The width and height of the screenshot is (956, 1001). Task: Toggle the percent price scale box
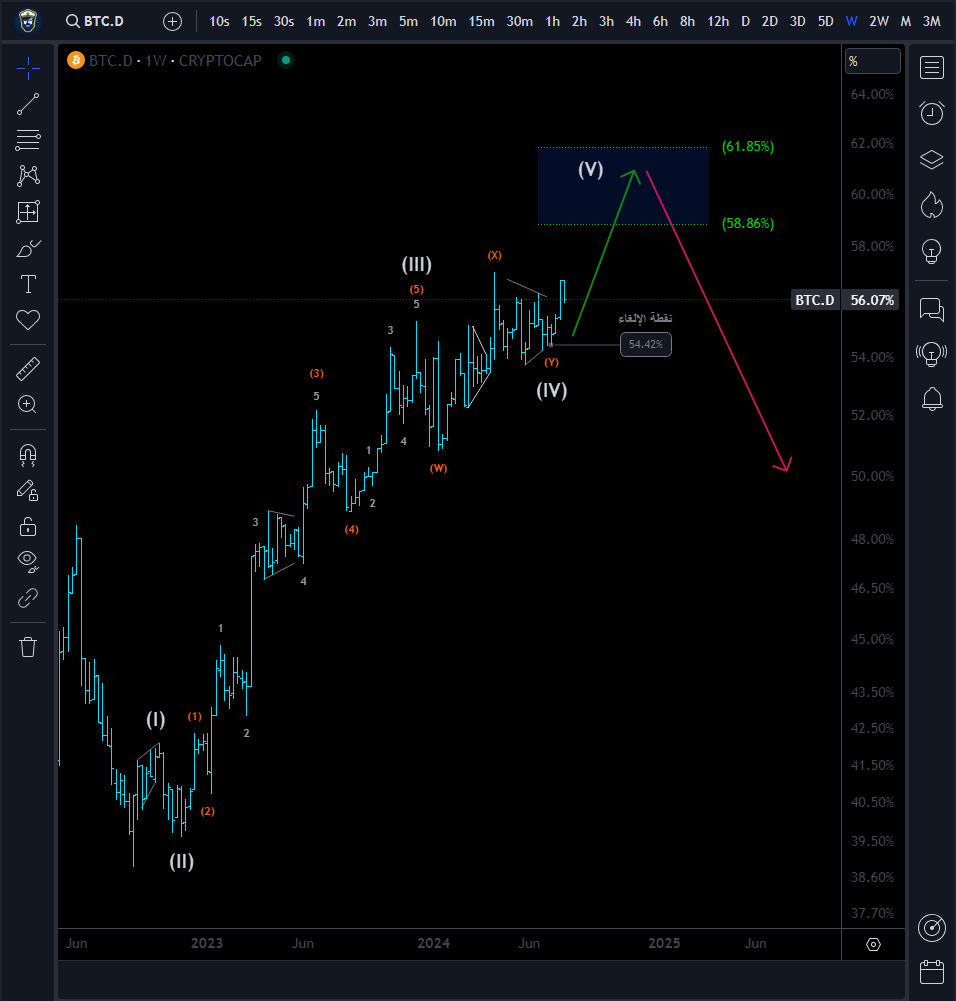click(872, 61)
